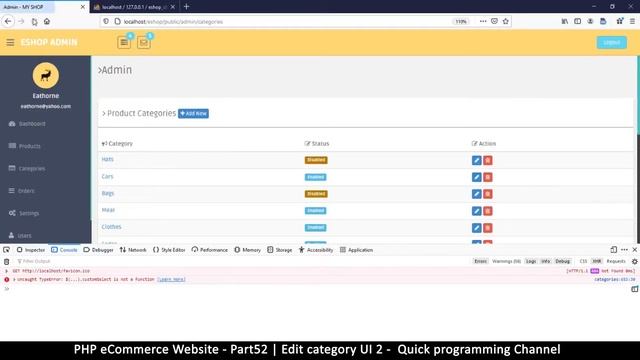This screenshot has width=640, height=360.
Task: Toggle the Logs console filter
Action: [531, 261]
